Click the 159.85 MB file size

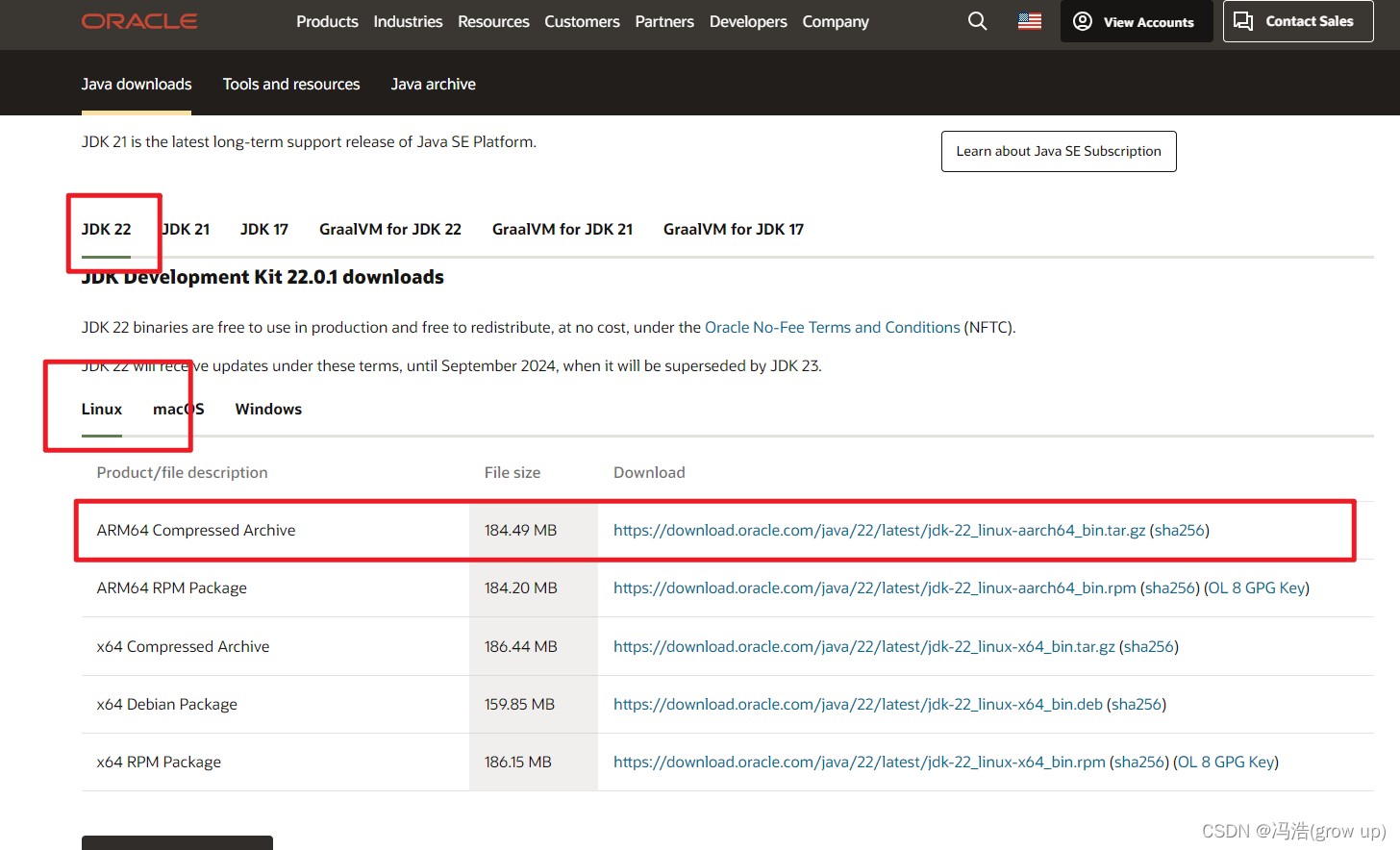tap(519, 704)
